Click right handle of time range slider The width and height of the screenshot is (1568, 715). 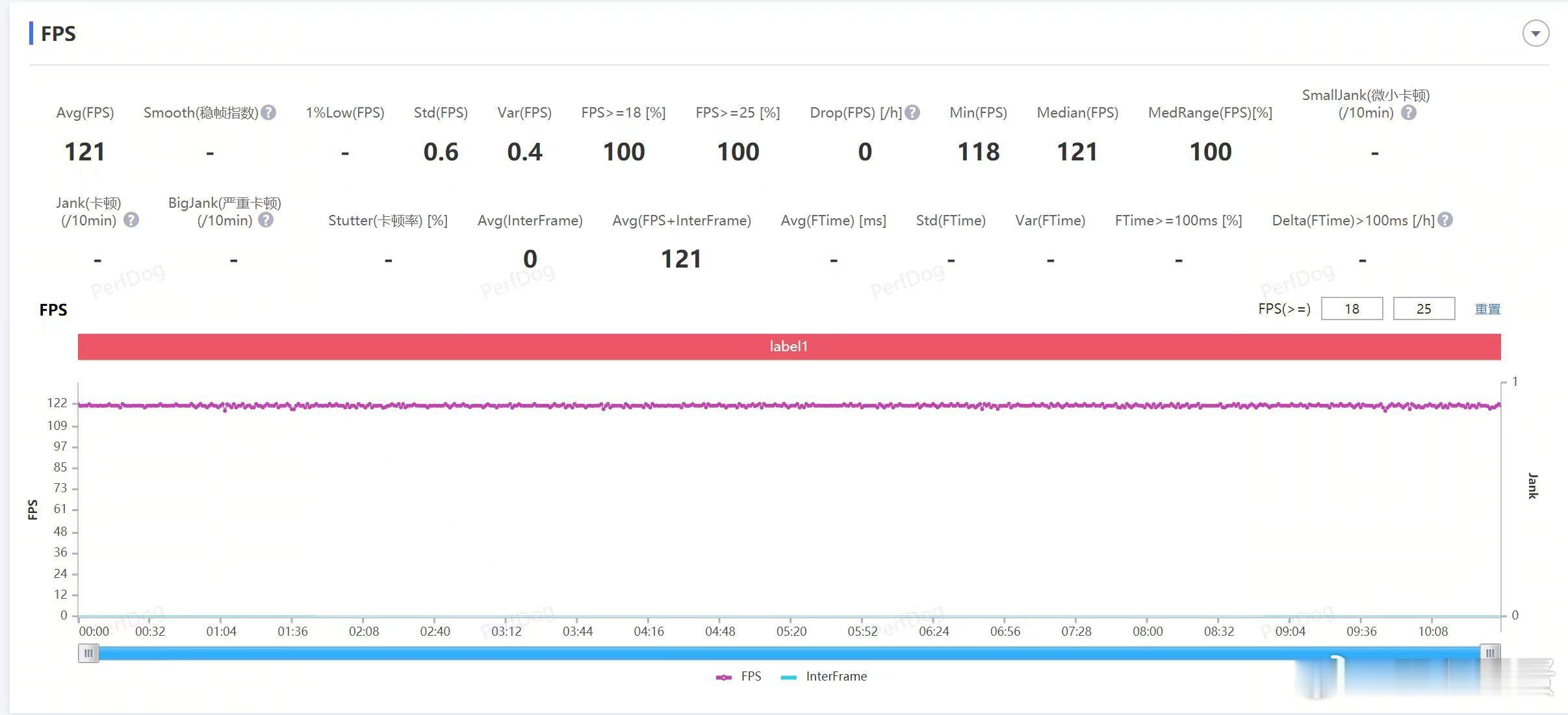pyautogui.click(x=1490, y=653)
